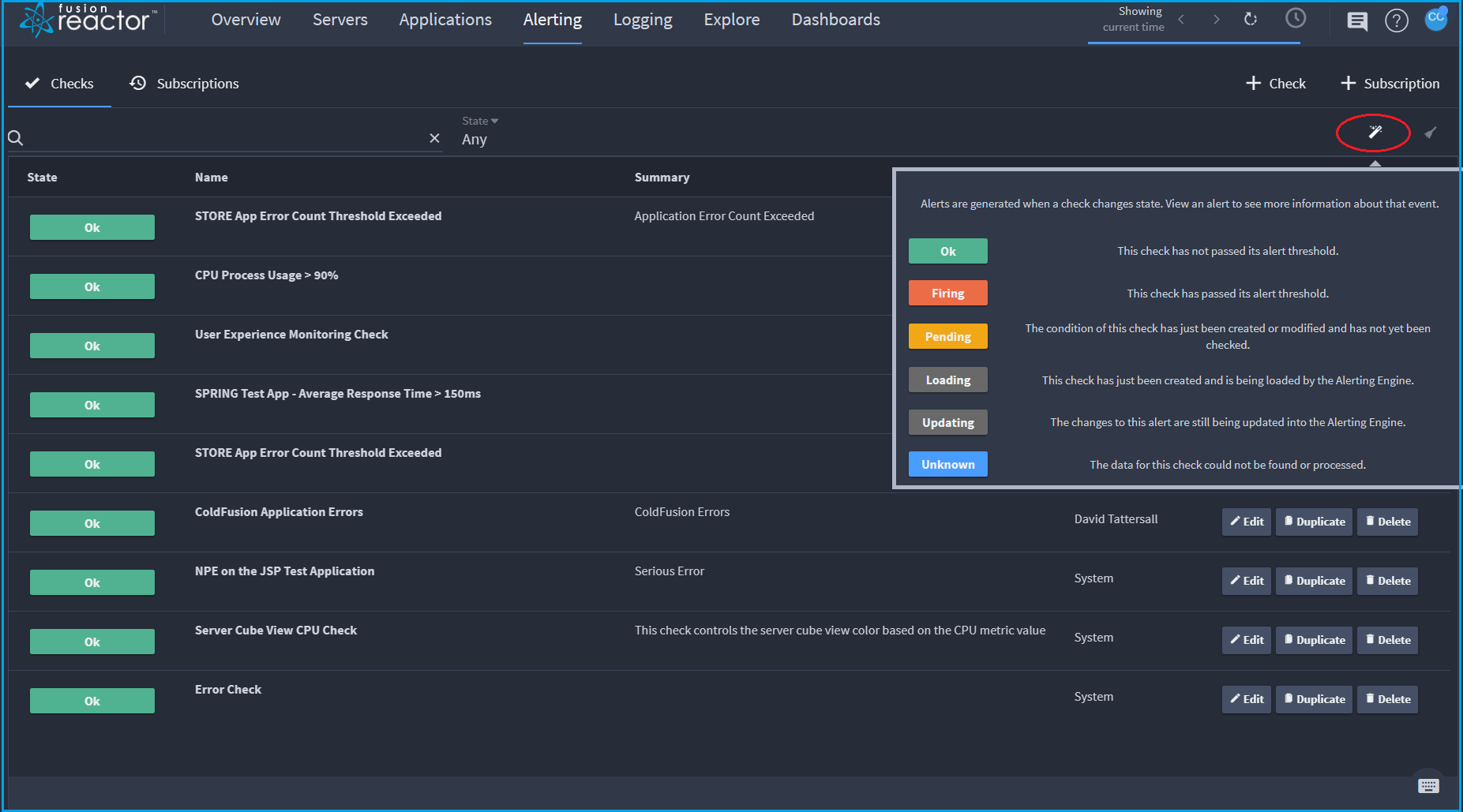Click the green Ok legend badge
Screen dimensions: 1463x812
coord(948,251)
